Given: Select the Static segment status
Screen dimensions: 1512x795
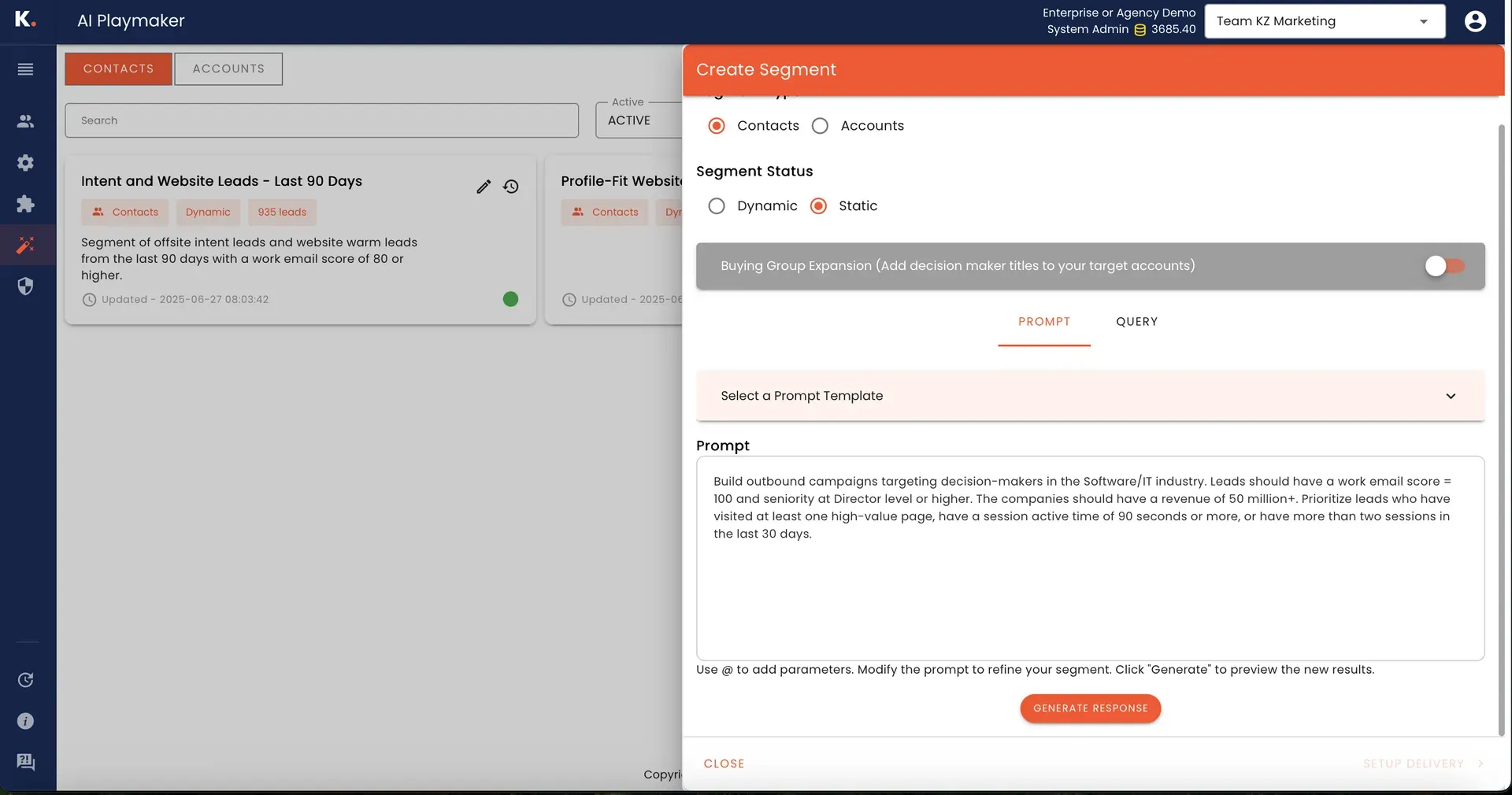Looking at the screenshot, I should 818,205.
